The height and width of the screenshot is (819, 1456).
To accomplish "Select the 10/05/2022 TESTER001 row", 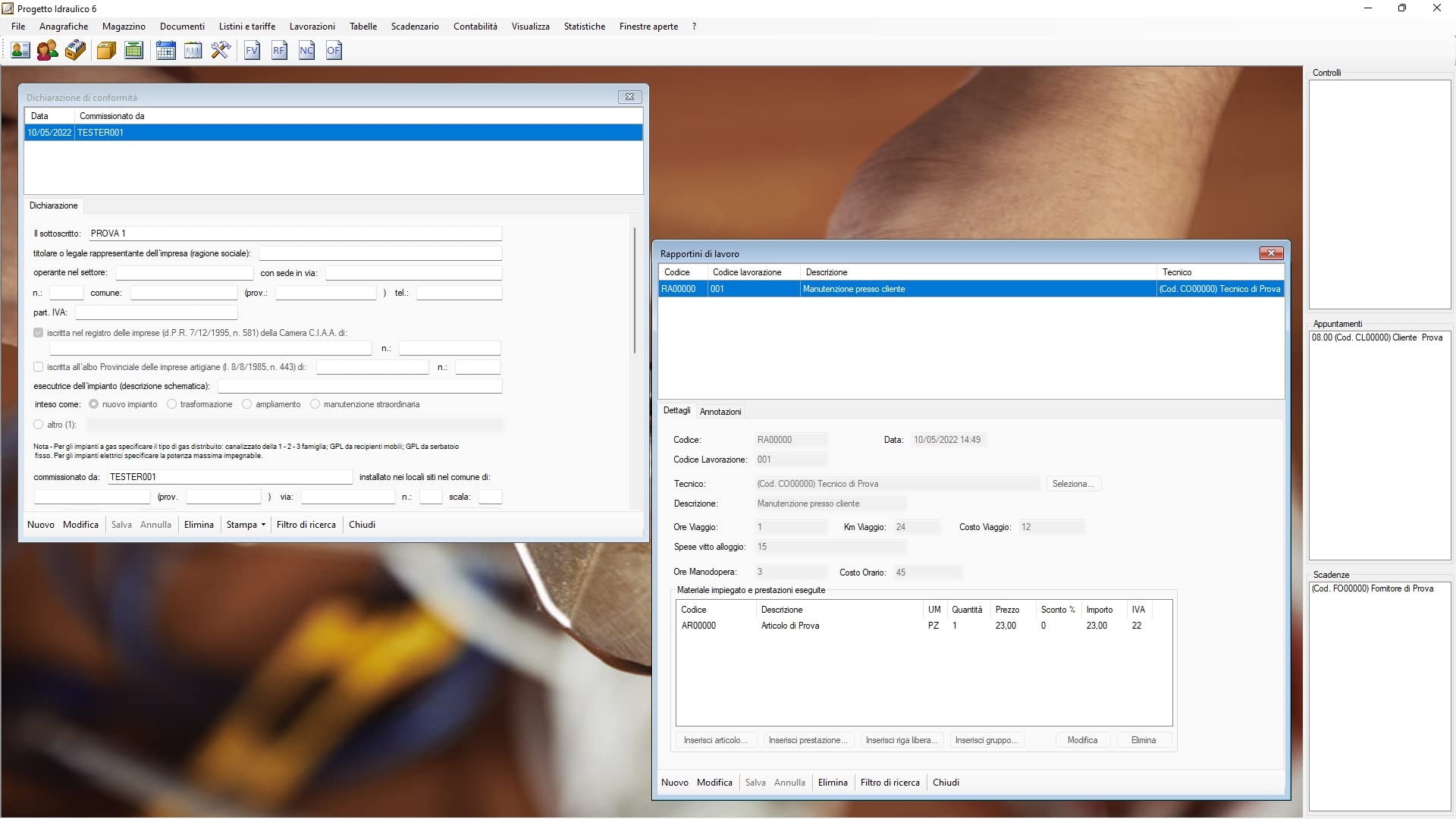I will coord(334,133).
